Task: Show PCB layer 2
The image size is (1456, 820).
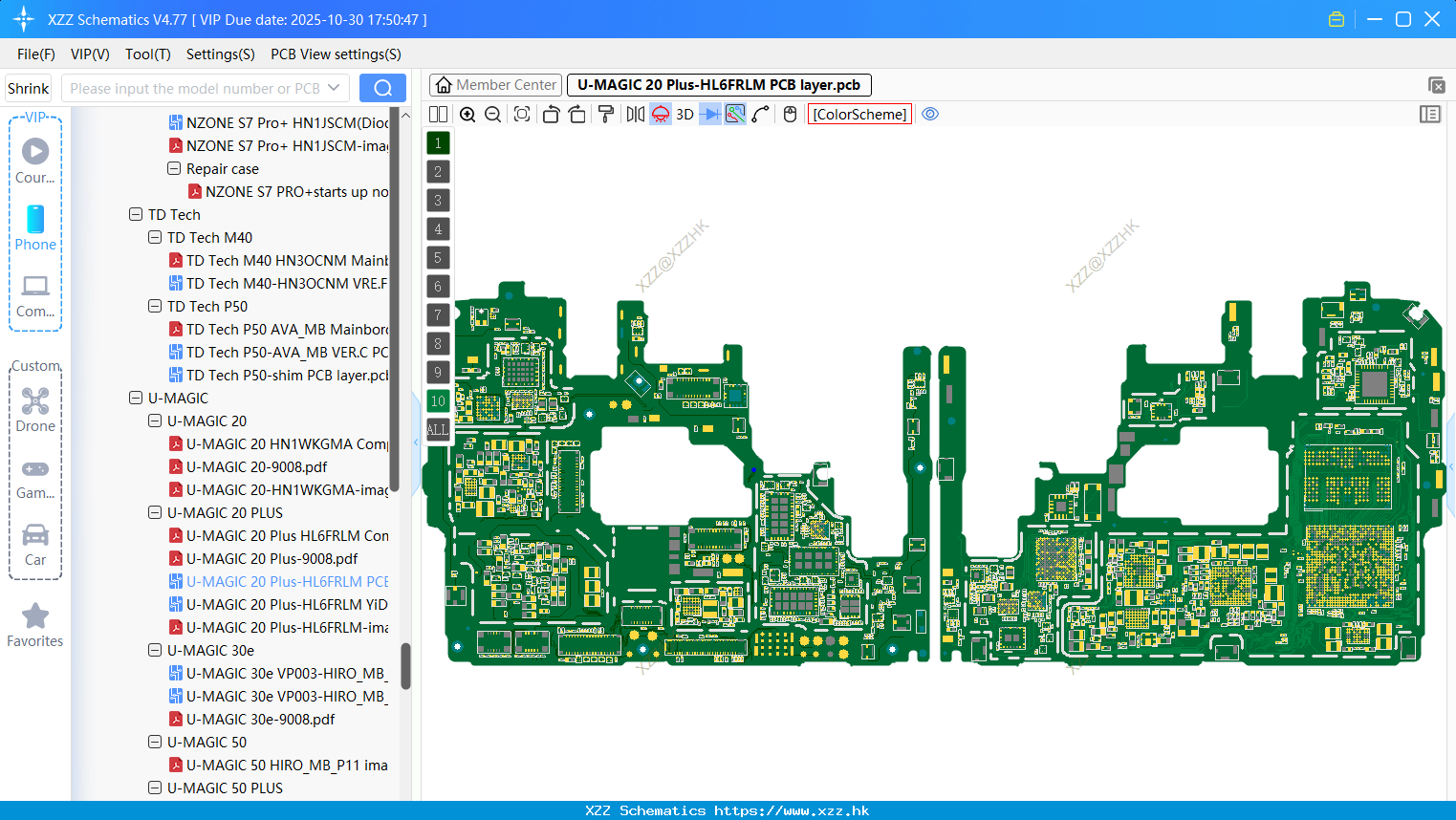Action: 438,172
